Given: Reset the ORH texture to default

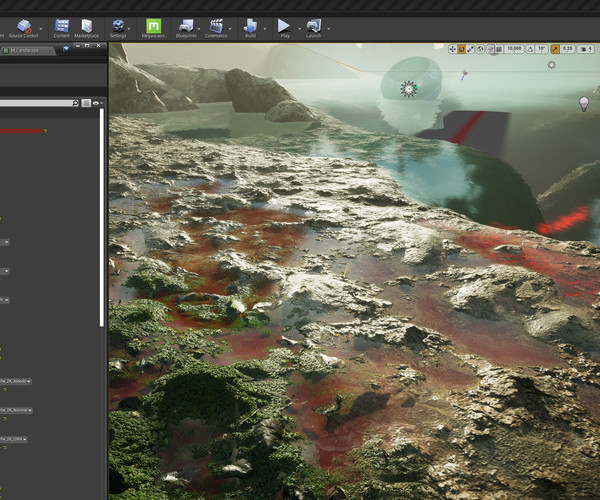Looking at the screenshot, I should [5, 448].
